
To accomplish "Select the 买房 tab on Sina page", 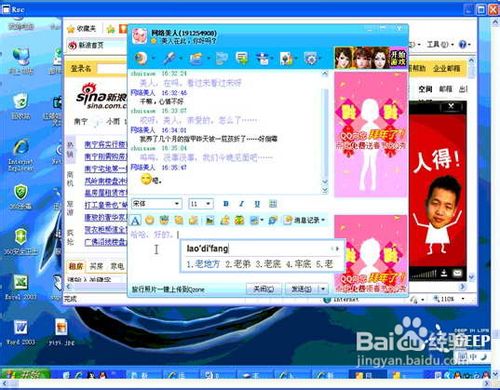I will [96, 266].
